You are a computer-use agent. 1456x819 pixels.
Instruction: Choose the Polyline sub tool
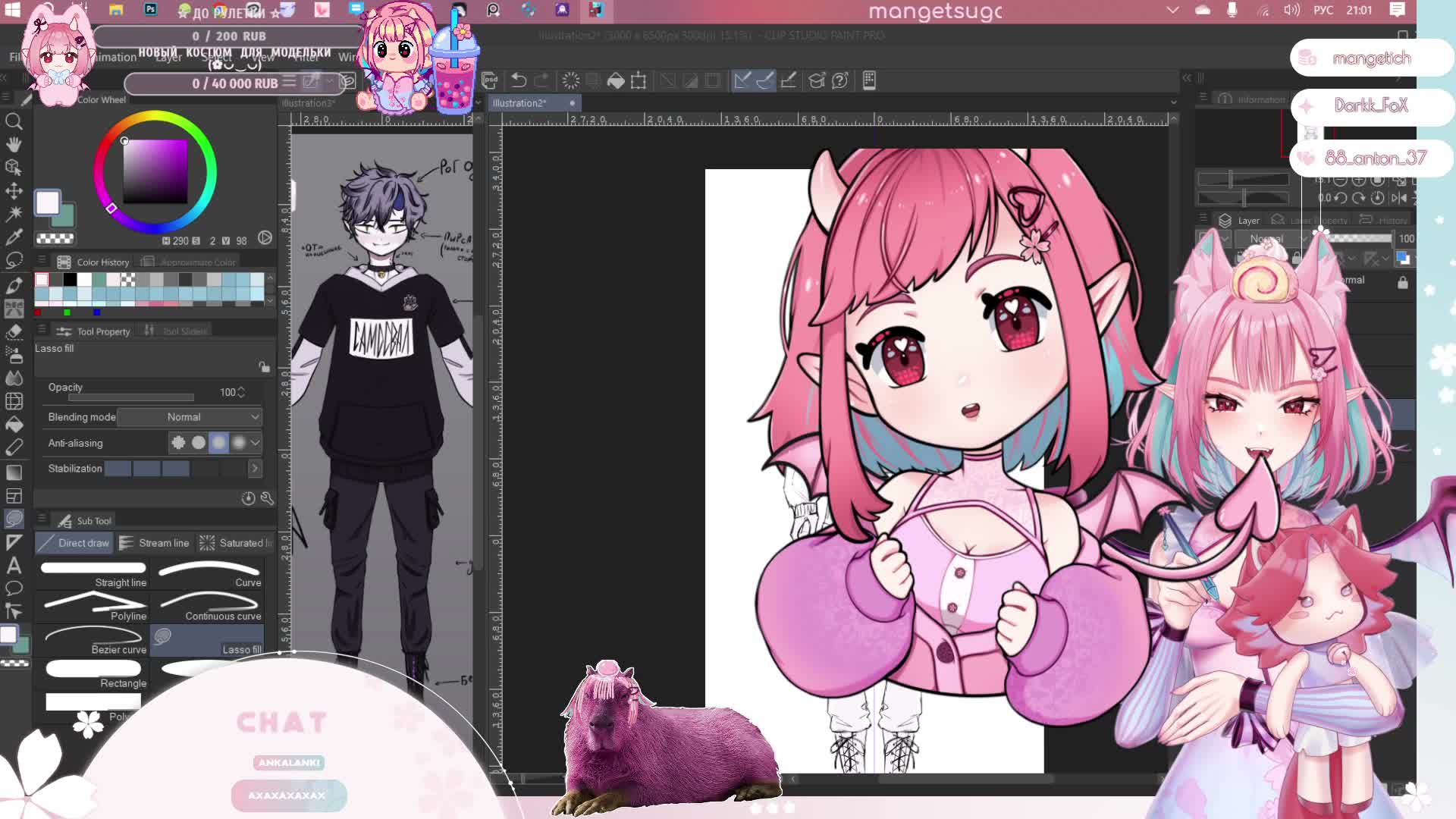pos(93,607)
